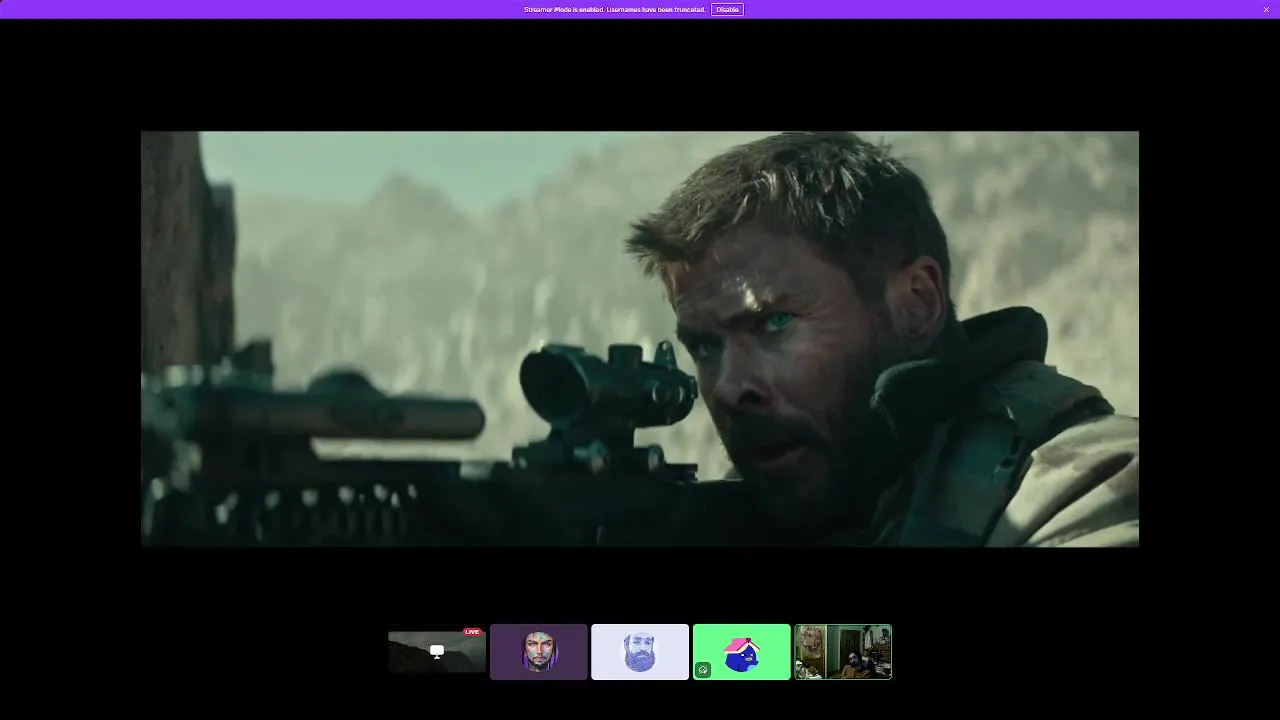Viewport: 1280px width, 720px height.
Task: Click the muted icon on green tile
Action: click(703, 670)
